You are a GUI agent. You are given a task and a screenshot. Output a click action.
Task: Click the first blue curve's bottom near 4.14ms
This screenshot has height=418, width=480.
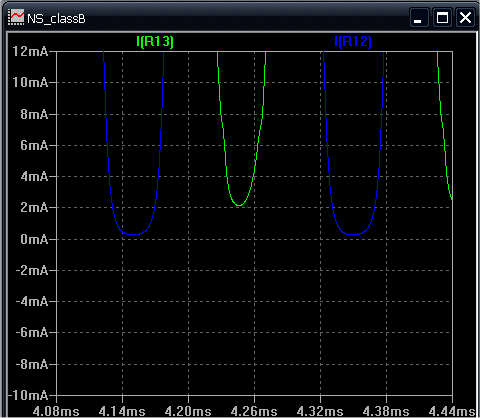point(133,234)
